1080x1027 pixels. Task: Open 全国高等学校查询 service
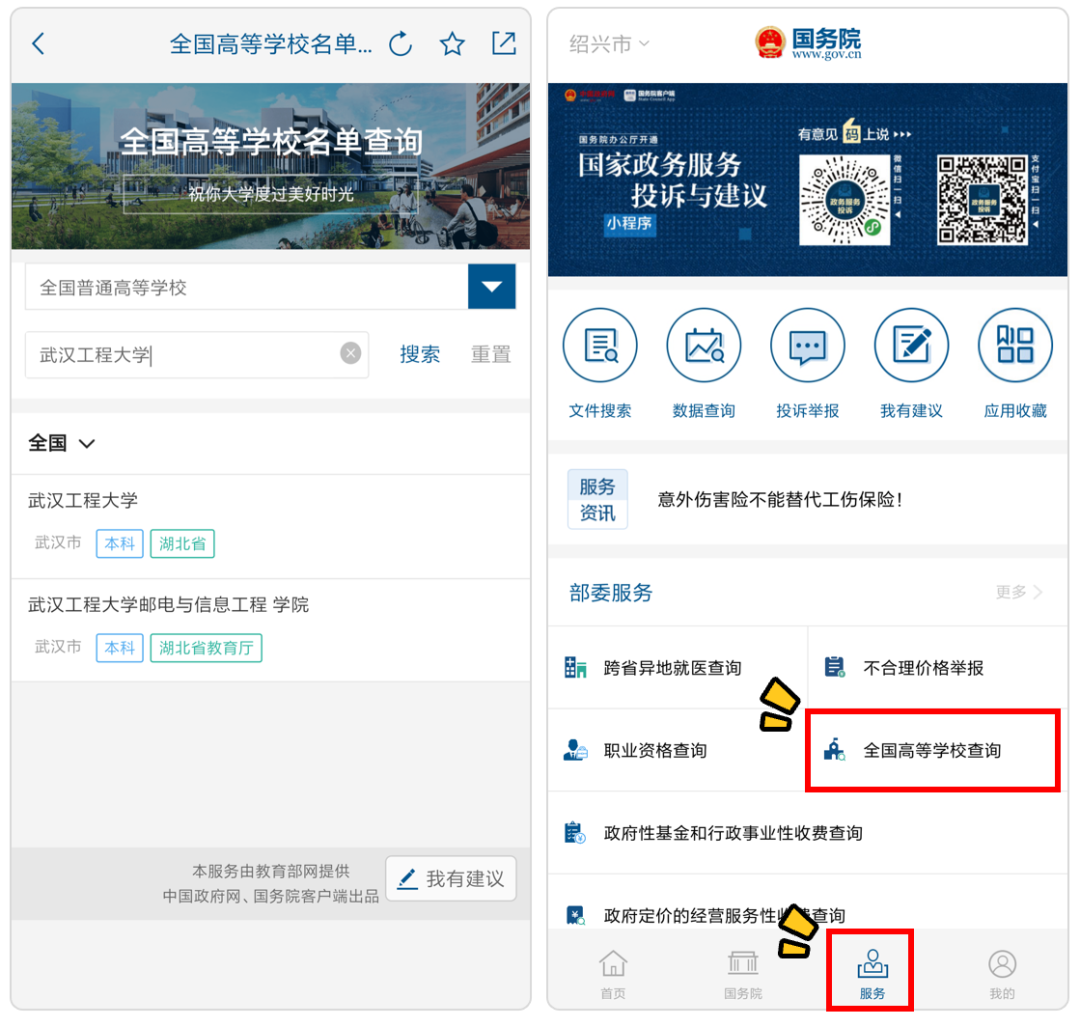point(933,750)
